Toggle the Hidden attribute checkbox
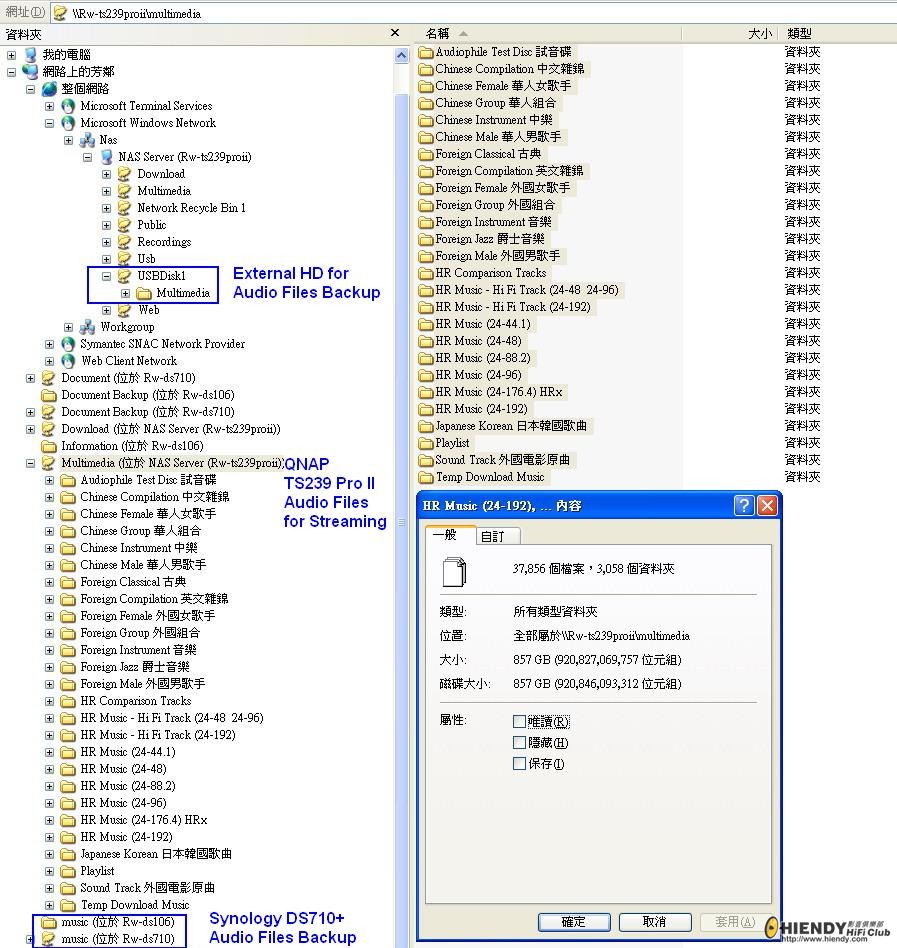 click(519, 742)
